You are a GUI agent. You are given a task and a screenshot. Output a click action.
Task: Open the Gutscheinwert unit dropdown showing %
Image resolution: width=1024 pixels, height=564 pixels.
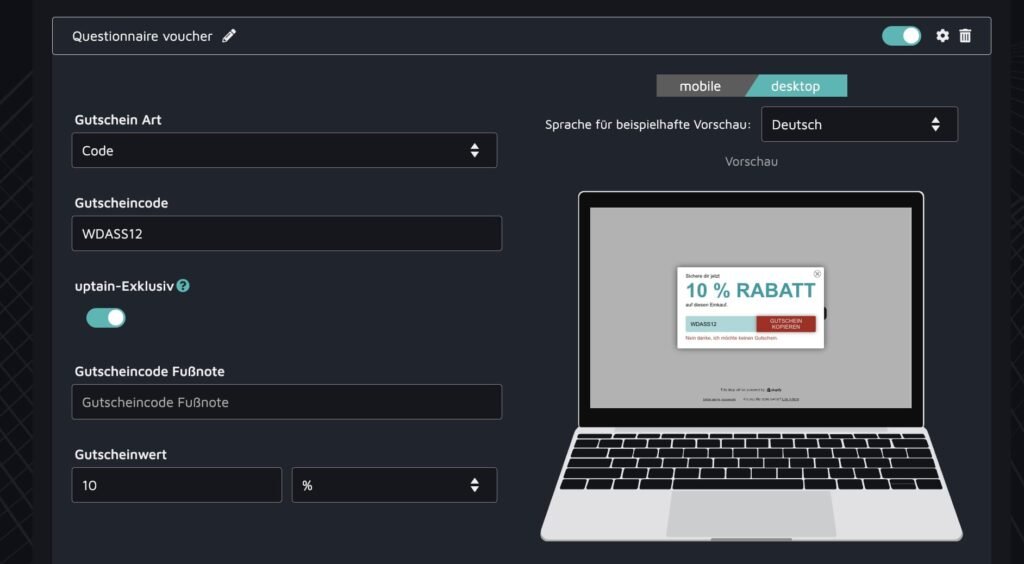[393, 485]
